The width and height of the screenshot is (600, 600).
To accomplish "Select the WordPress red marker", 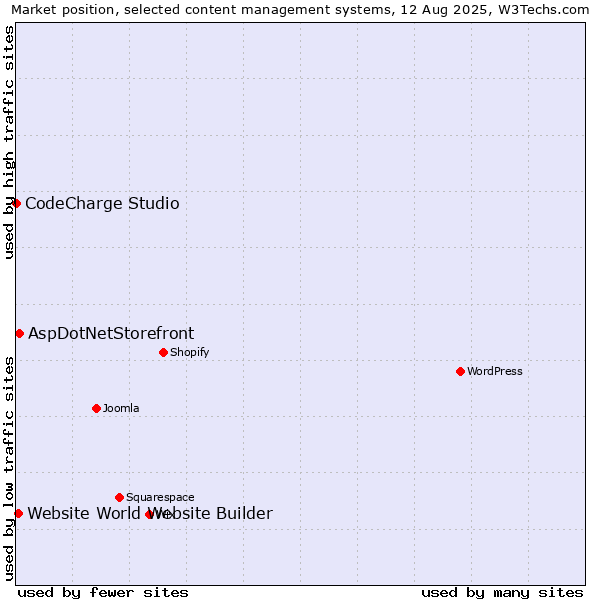I will [460, 371].
